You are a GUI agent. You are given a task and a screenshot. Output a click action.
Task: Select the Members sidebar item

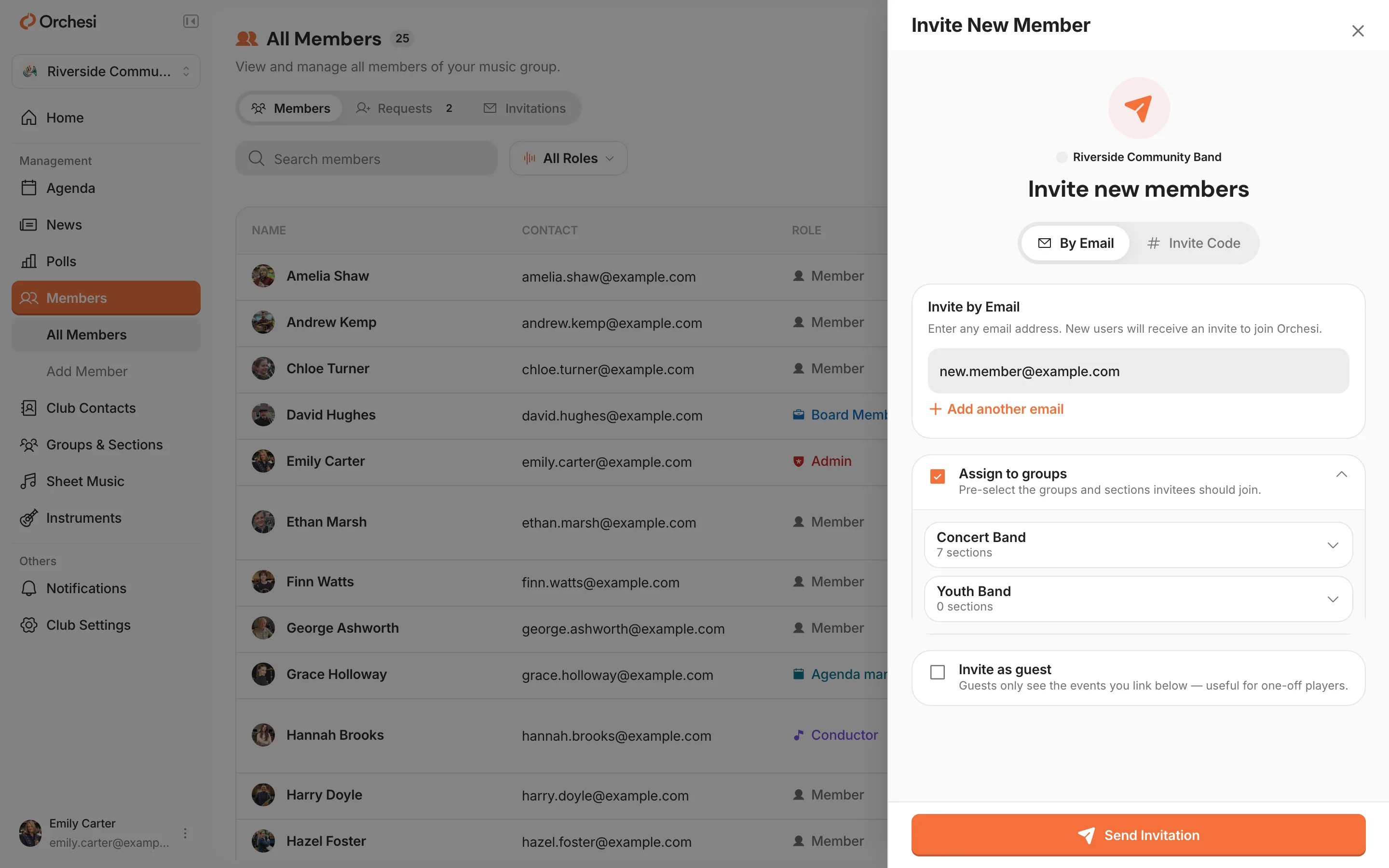(106, 298)
